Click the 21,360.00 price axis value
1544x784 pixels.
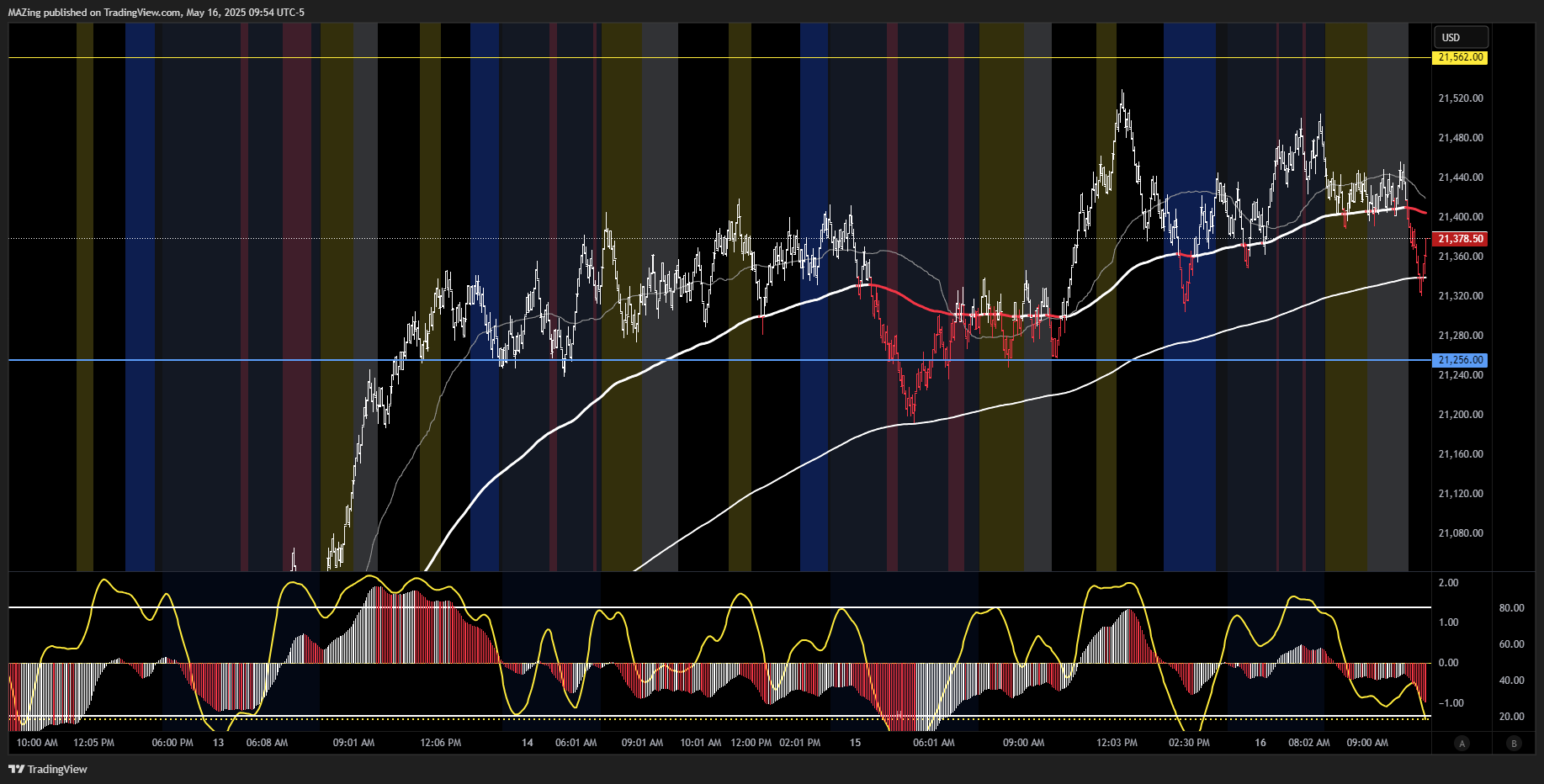(1461, 257)
